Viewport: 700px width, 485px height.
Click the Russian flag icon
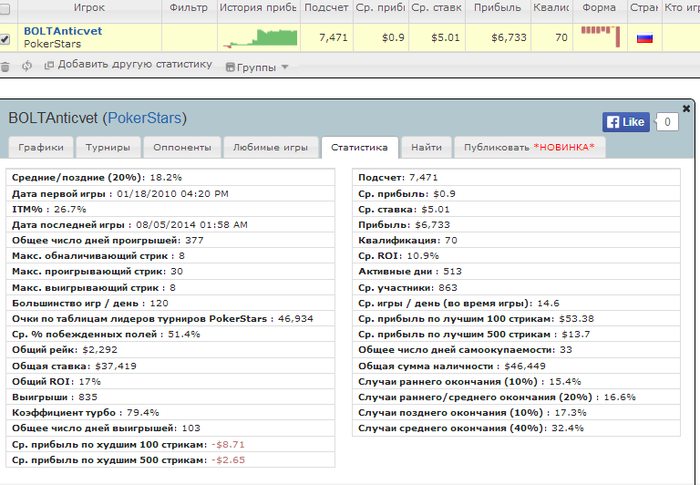645,38
